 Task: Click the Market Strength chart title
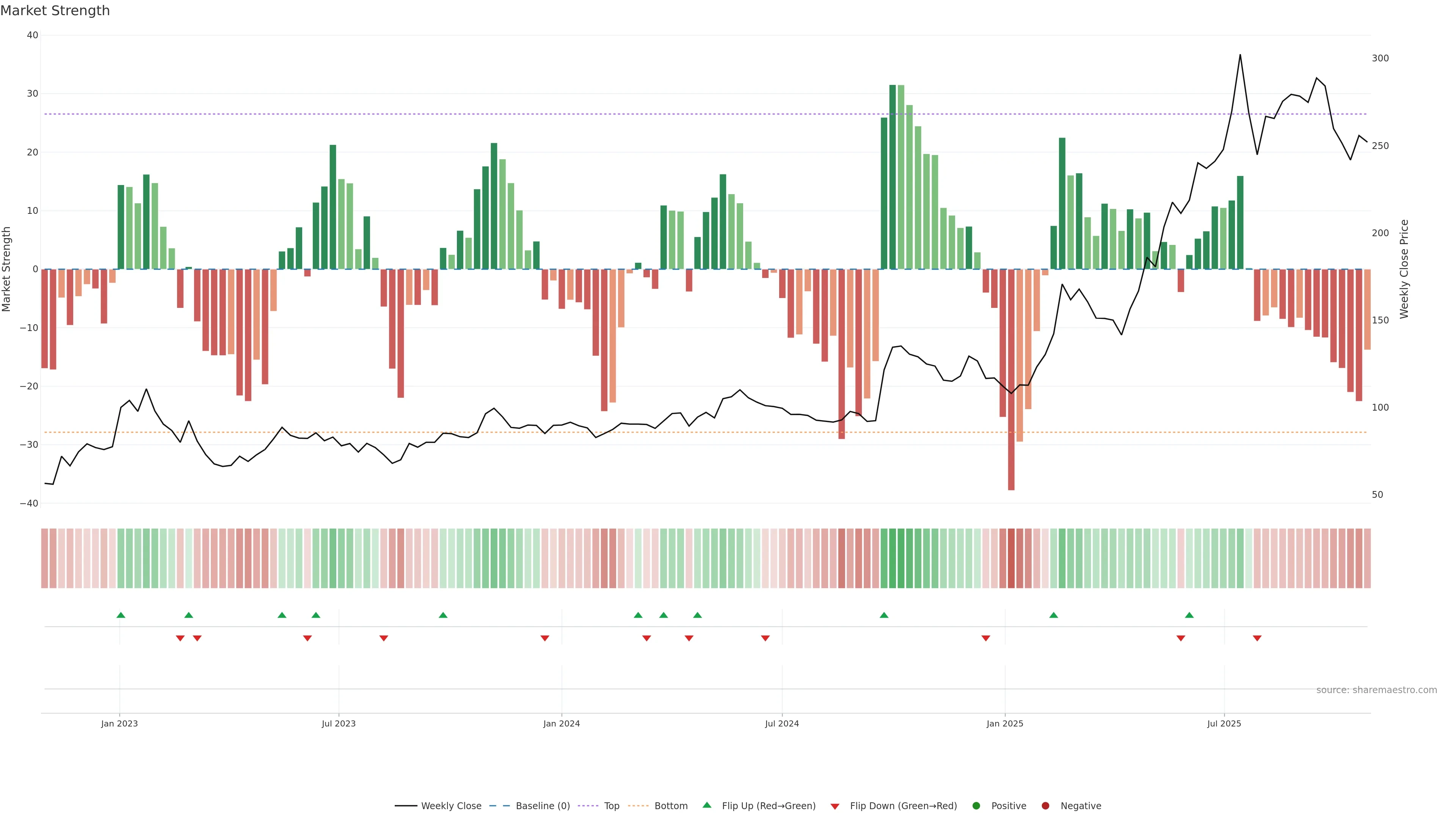[55, 11]
